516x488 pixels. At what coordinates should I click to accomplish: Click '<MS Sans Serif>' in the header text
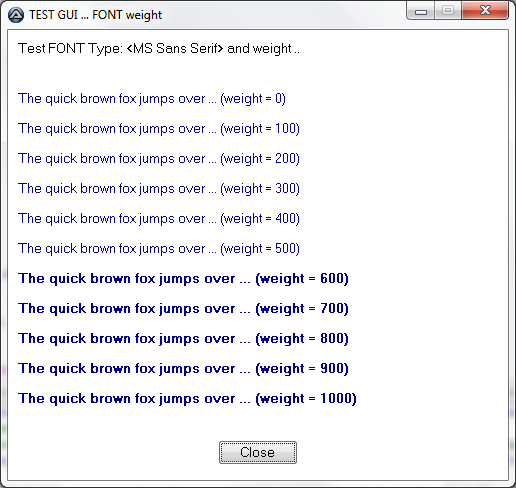click(175, 49)
